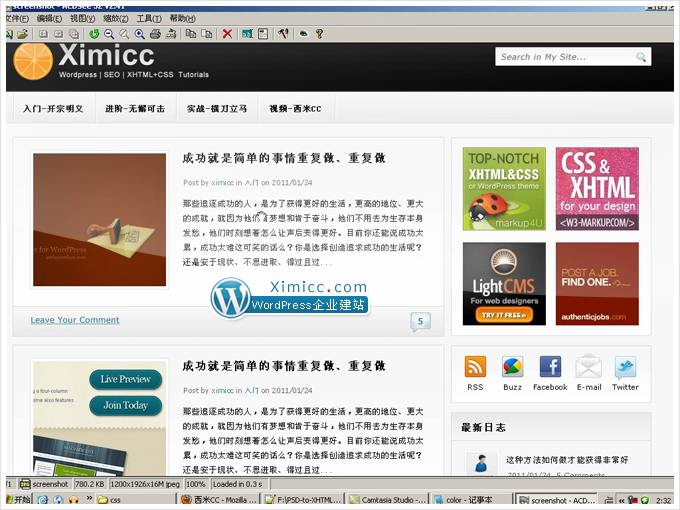Click the slideshow icon beside the next-image arrow

click(x=74, y=34)
